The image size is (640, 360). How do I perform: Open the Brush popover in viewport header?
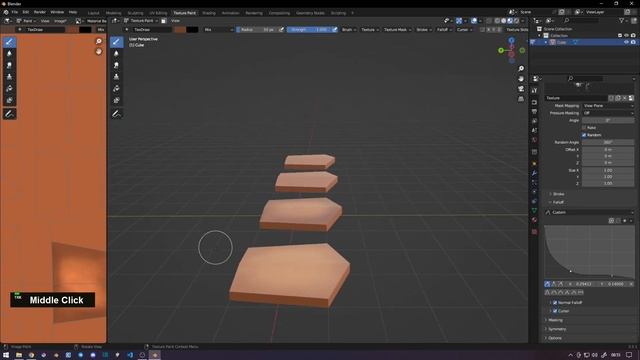[x=349, y=29]
